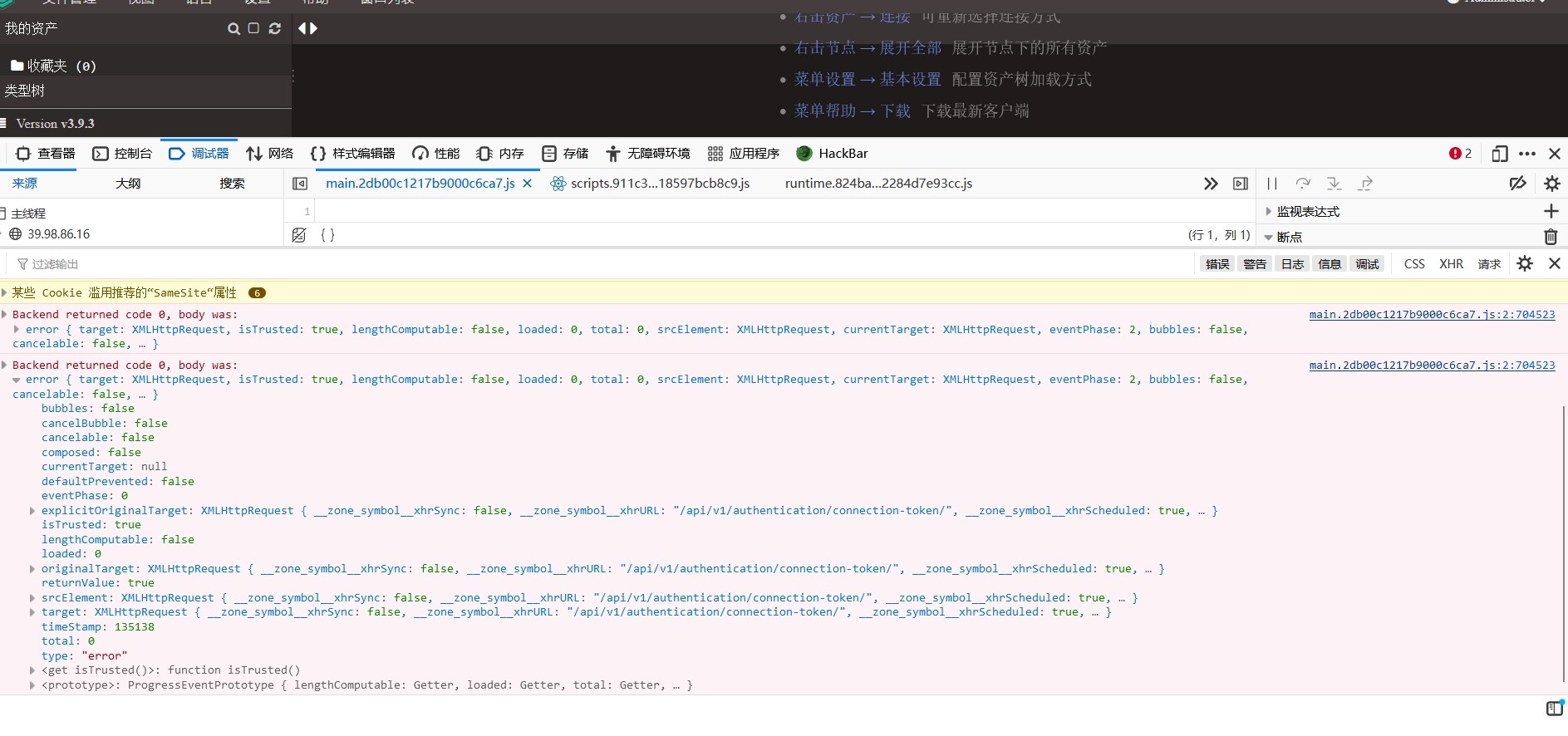Switch to the 性能 performance tab
The height and width of the screenshot is (736, 1568).
[x=436, y=154]
